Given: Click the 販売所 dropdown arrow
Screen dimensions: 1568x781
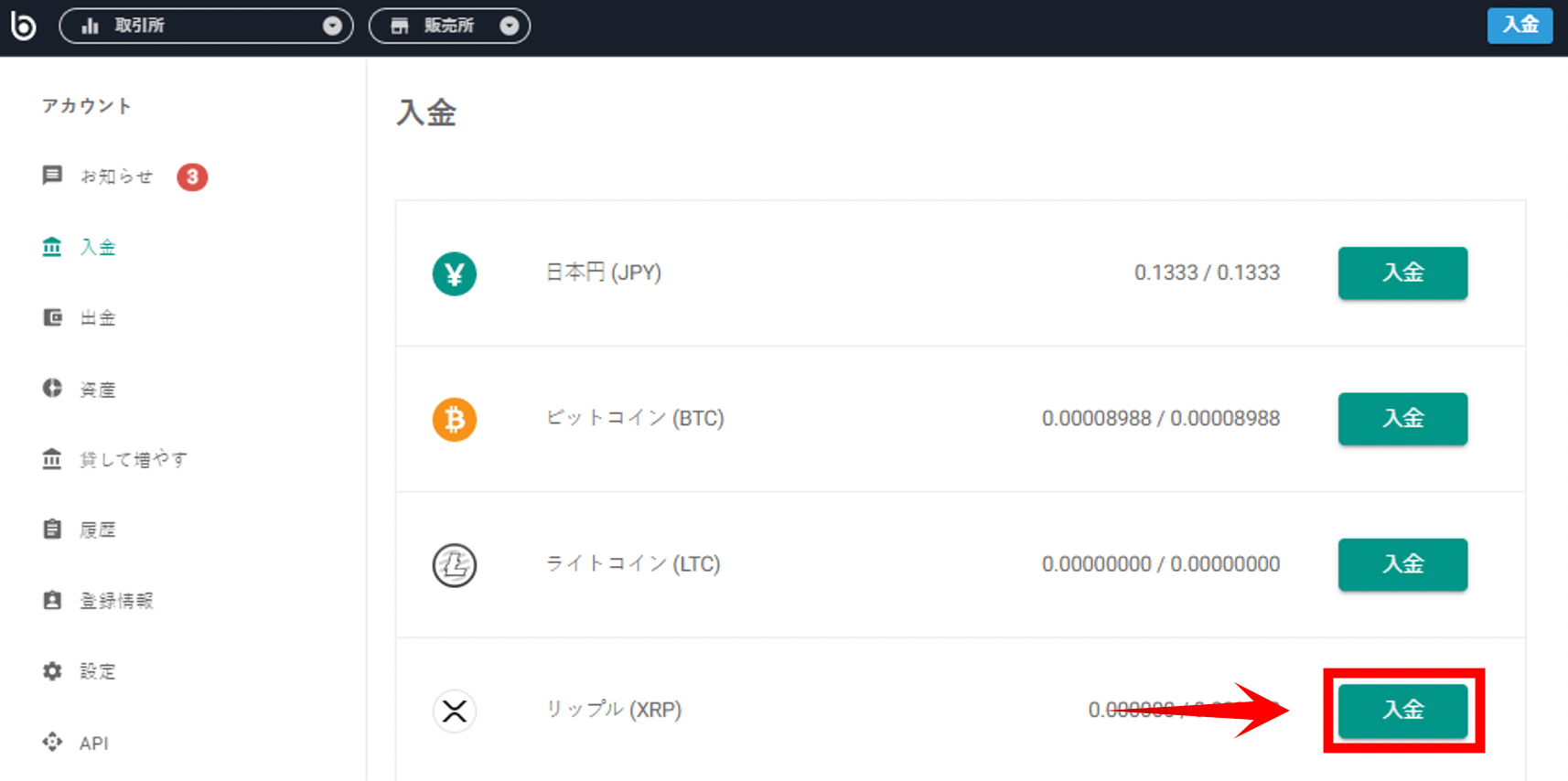Looking at the screenshot, I should 510,26.
